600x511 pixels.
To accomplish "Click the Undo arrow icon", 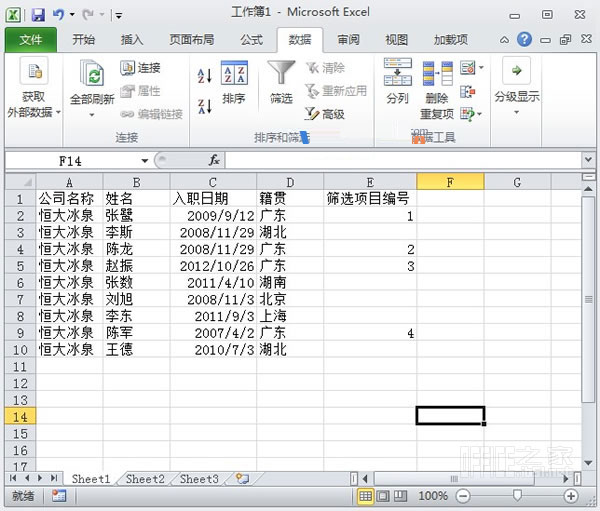I will tap(59, 15).
